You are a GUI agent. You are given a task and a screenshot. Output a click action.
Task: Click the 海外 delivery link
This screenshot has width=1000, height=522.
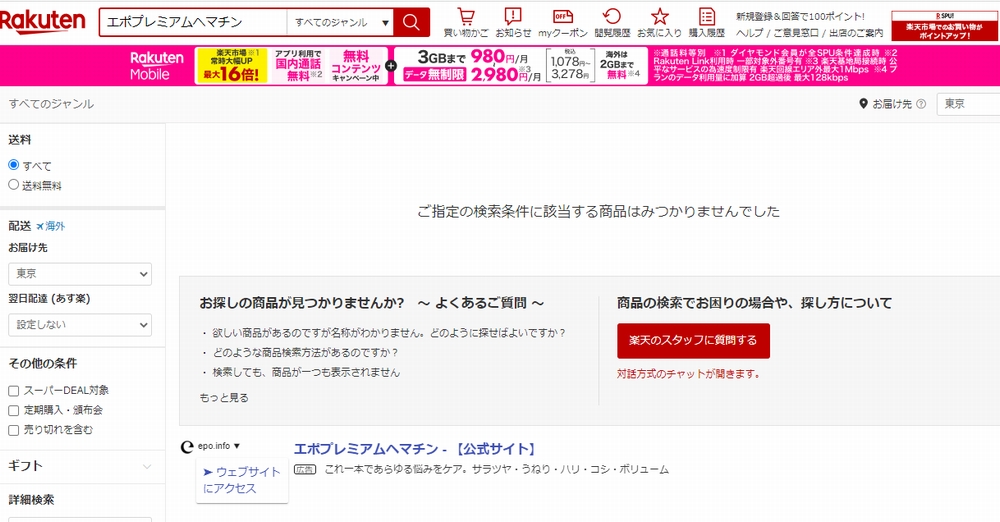click(55, 227)
